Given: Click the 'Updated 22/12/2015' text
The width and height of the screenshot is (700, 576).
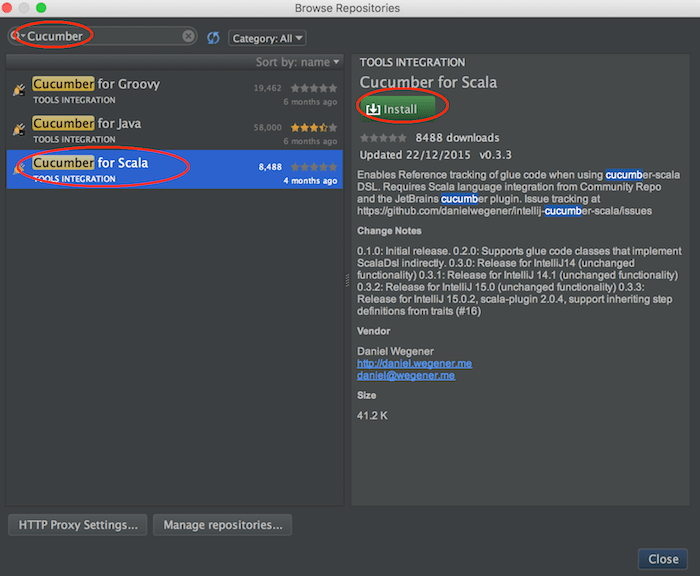Looking at the screenshot, I should click(x=415, y=155).
